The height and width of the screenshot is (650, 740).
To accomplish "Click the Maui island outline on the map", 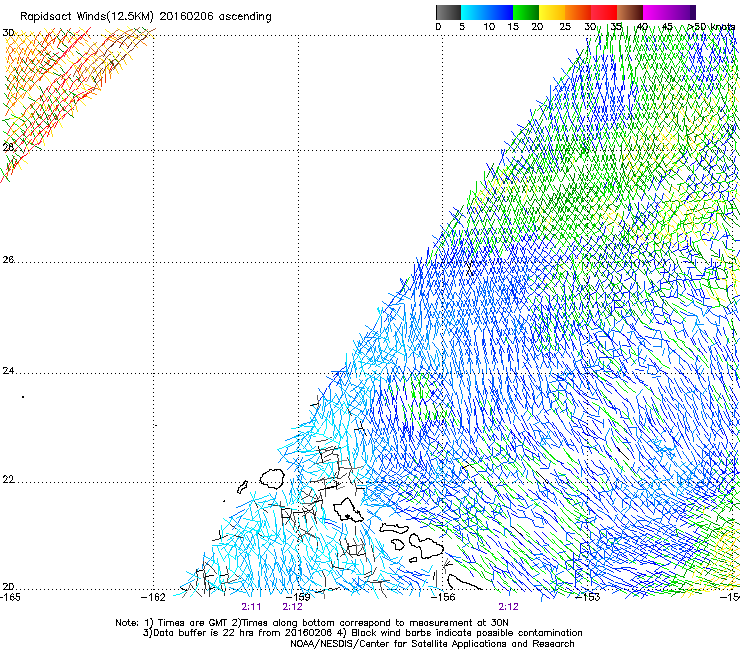I will click(x=426, y=546).
